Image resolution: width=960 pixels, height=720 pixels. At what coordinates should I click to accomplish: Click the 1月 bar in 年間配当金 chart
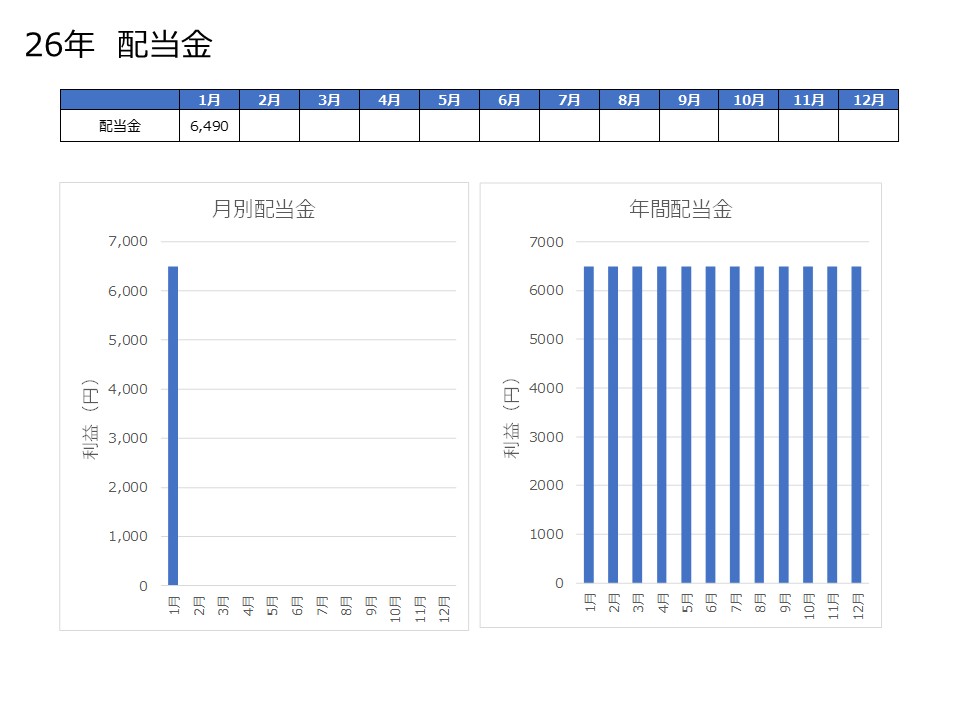click(589, 425)
